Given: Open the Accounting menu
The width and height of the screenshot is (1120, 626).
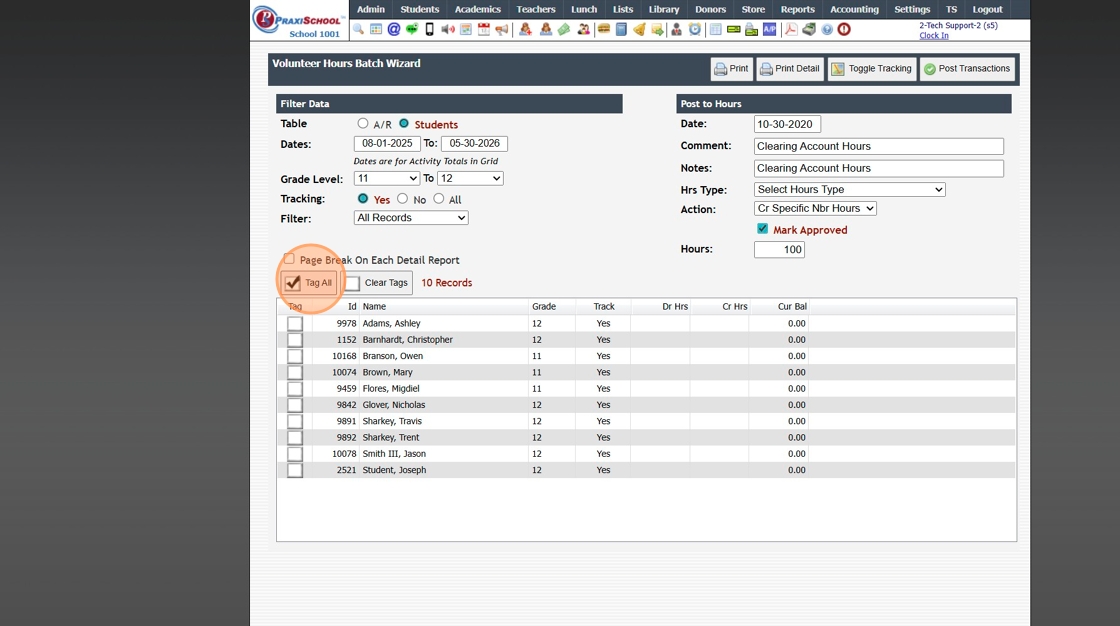Looking at the screenshot, I should pos(854,9).
